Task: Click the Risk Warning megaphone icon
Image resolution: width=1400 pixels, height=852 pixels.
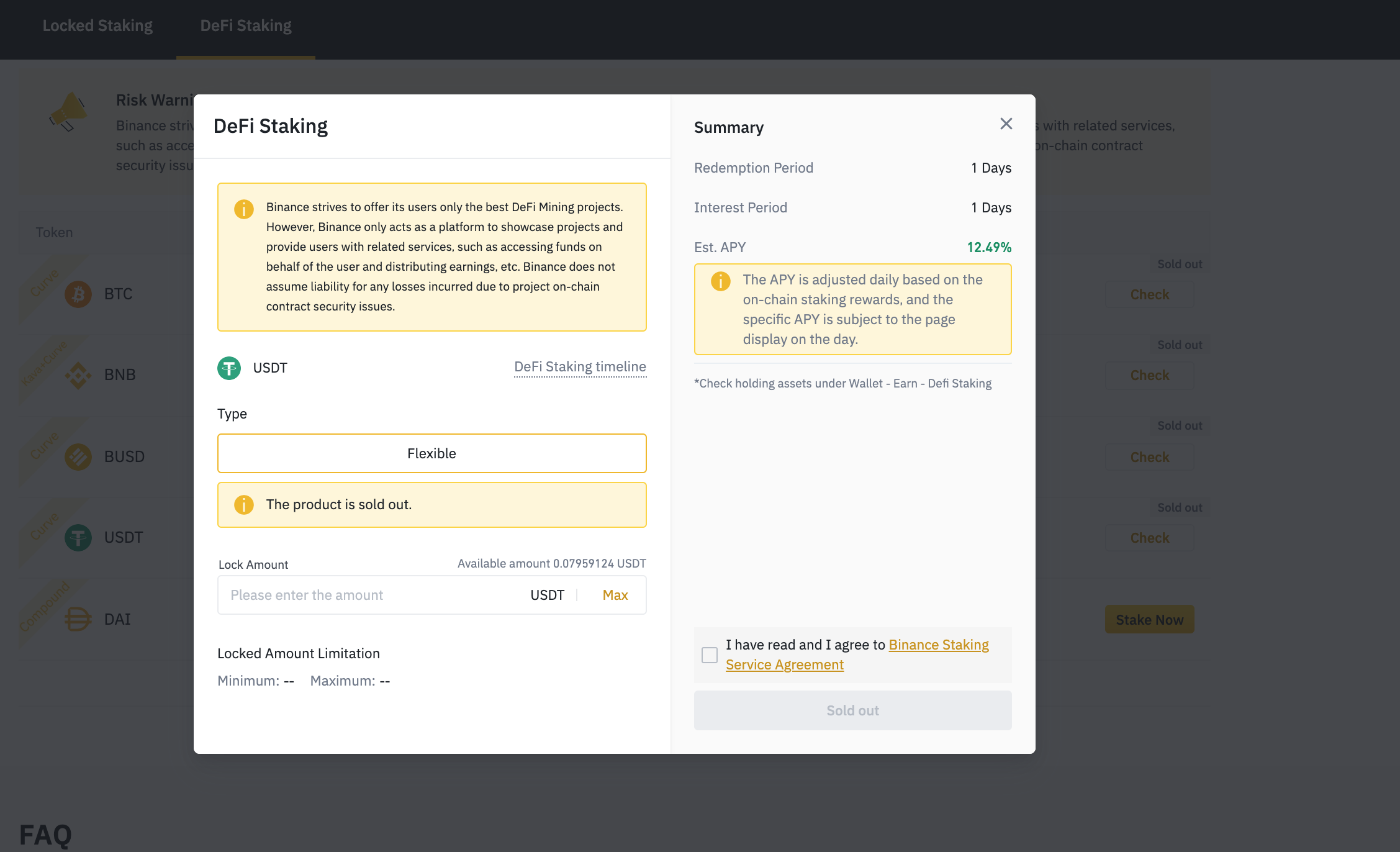Action: click(x=68, y=112)
